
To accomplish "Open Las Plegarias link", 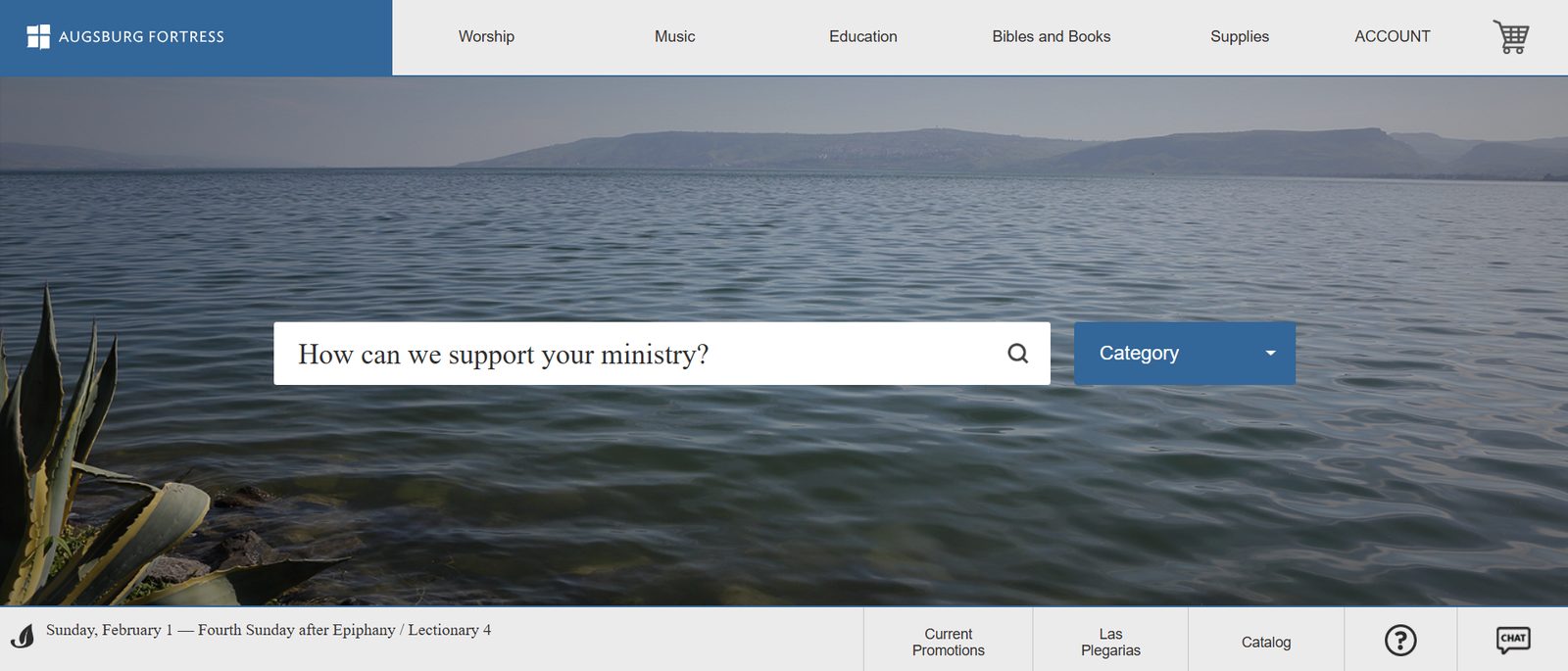I will point(1110,642).
